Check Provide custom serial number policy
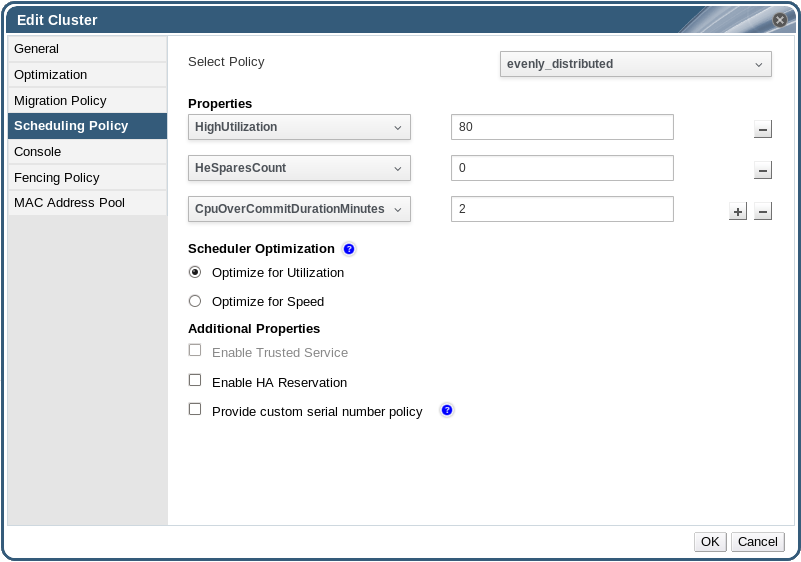The image size is (801, 562). (x=195, y=410)
